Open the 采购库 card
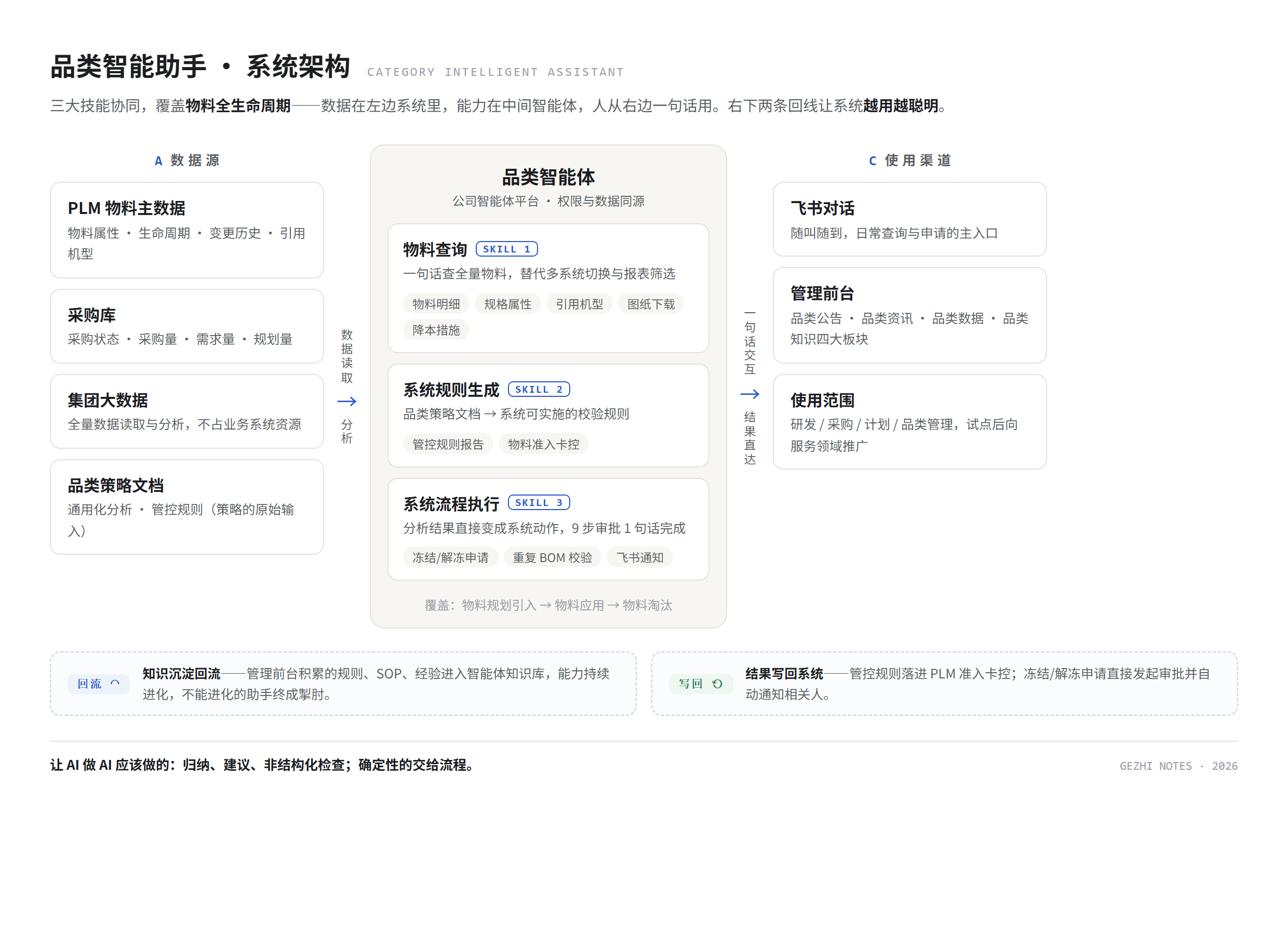This screenshot has width=1288, height=935. pos(187,326)
